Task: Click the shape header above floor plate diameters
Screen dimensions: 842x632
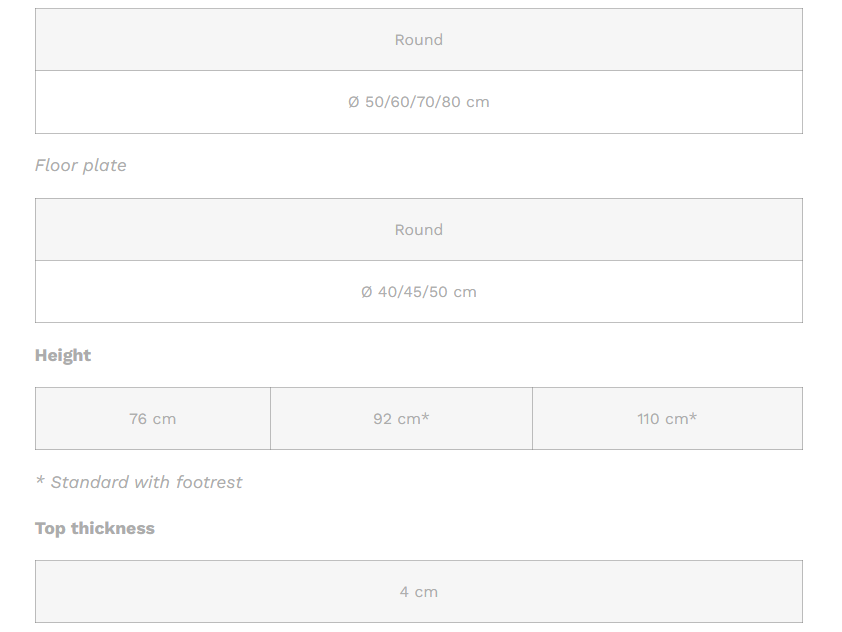Action: tap(418, 230)
